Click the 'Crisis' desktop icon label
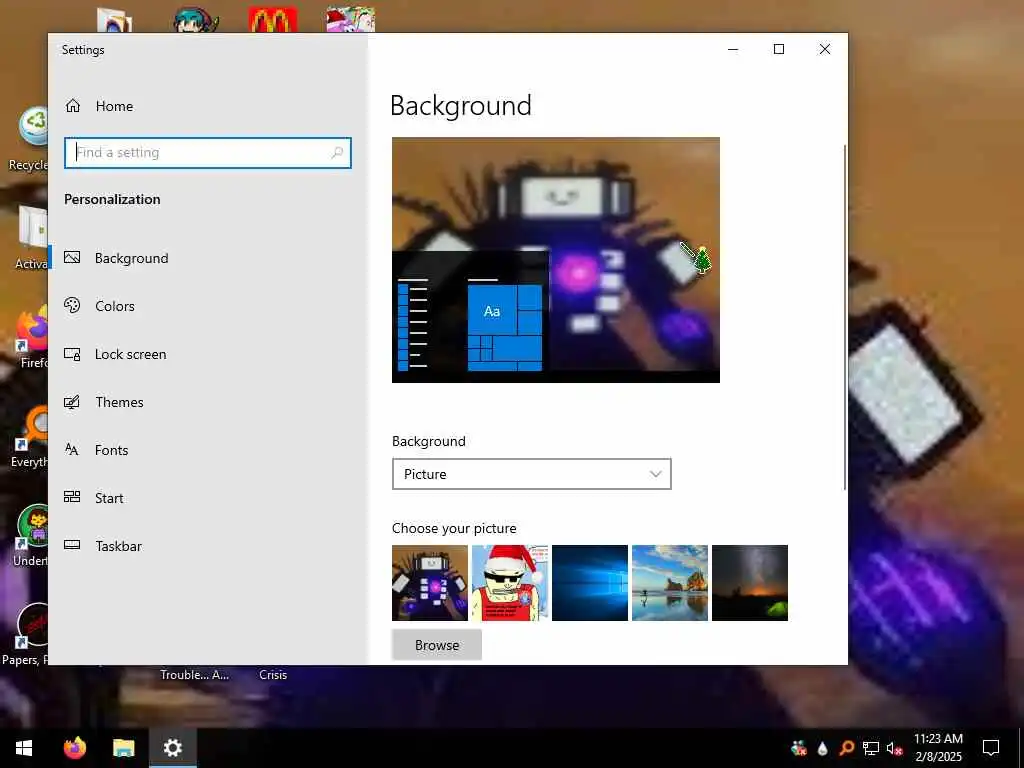 pyautogui.click(x=273, y=675)
